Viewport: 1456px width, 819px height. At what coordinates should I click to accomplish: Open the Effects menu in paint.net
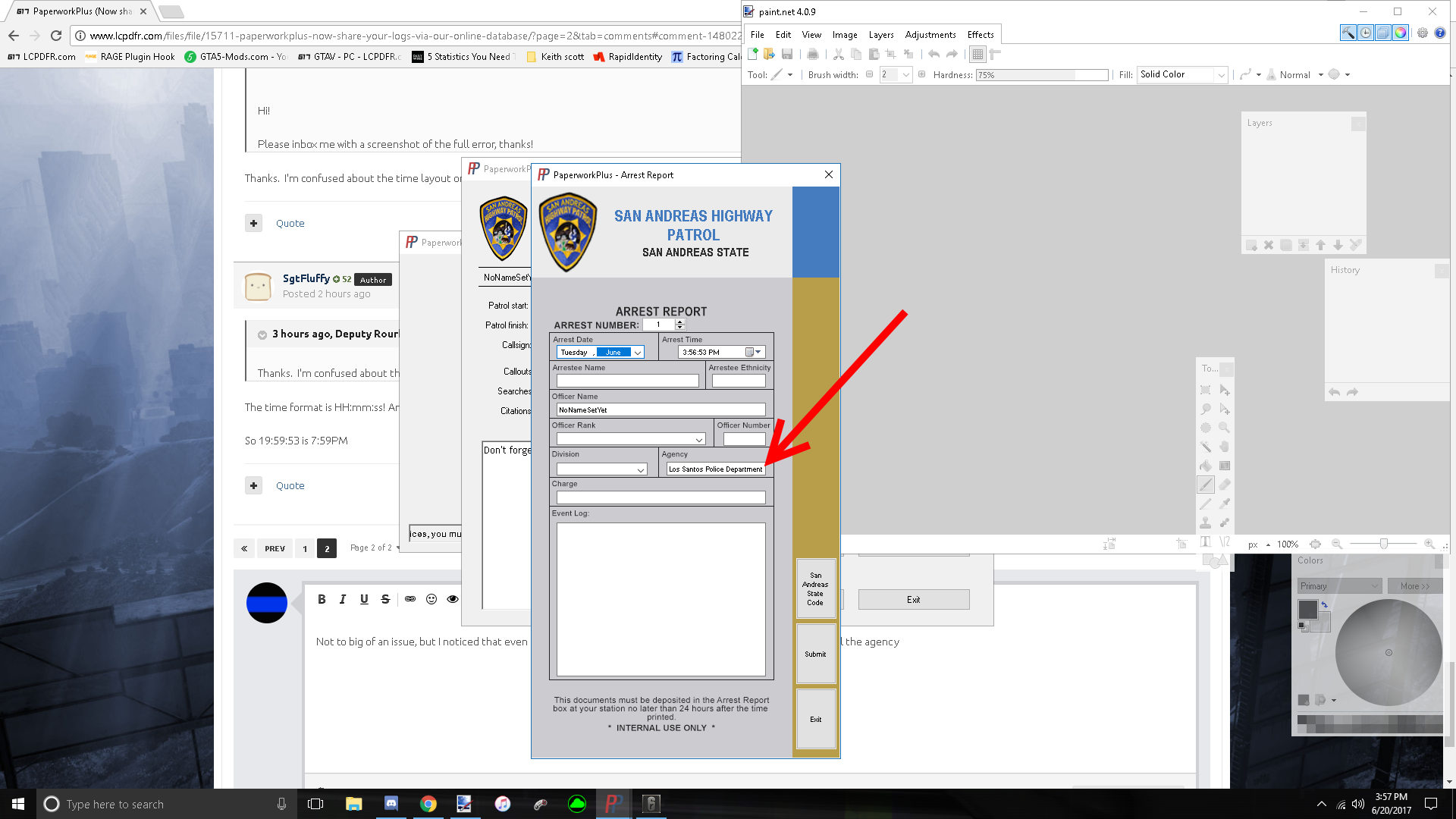point(980,35)
